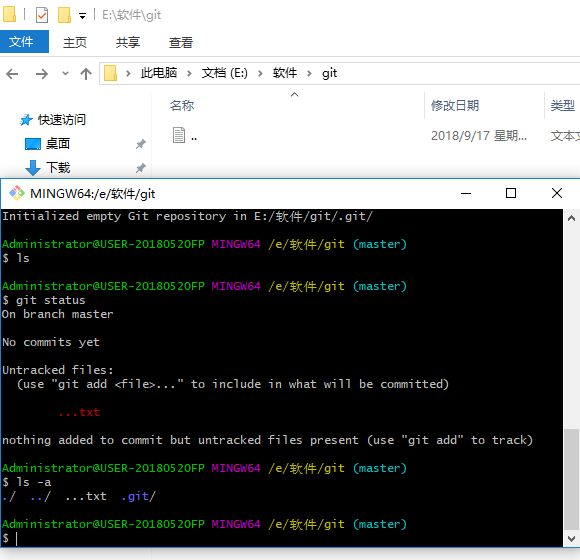Open the recent locations dropdown arrow
Viewport: 580px width, 560px height.
(x=65, y=73)
